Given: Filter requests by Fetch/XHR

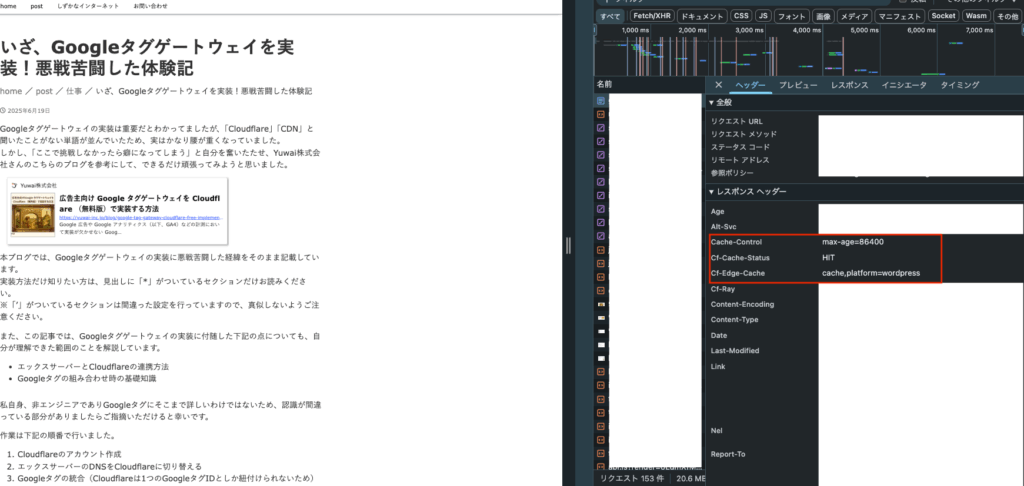Looking at the screenshot, I should click(x=650, y=16).
